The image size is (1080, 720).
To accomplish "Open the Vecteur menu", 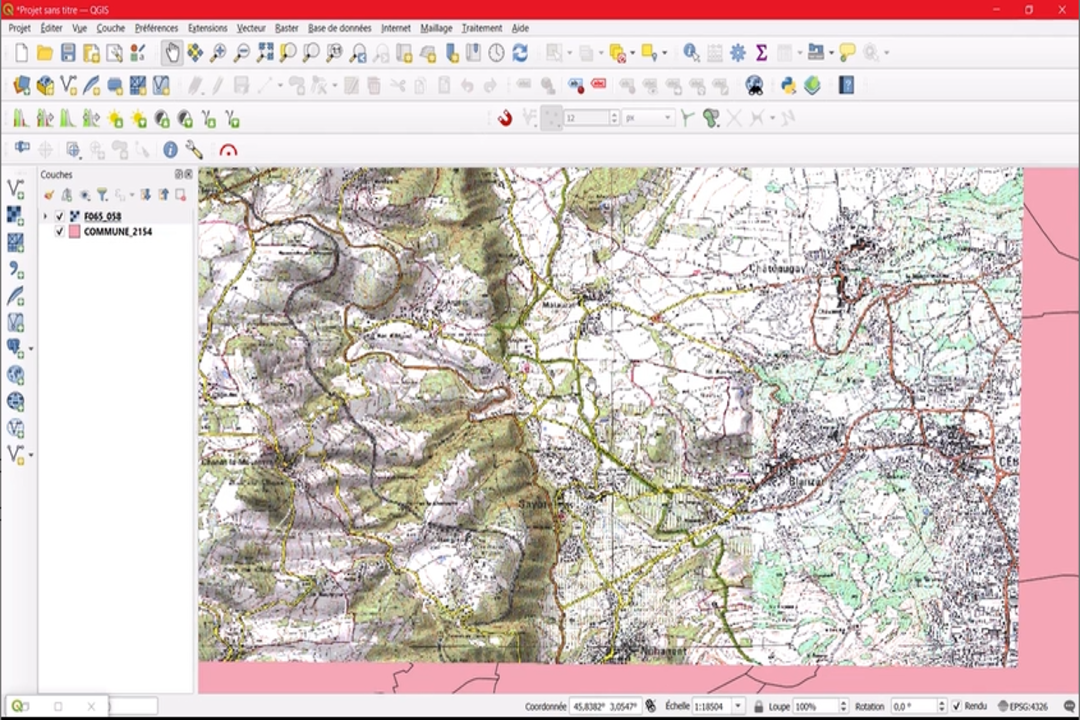I will (250, 28).
